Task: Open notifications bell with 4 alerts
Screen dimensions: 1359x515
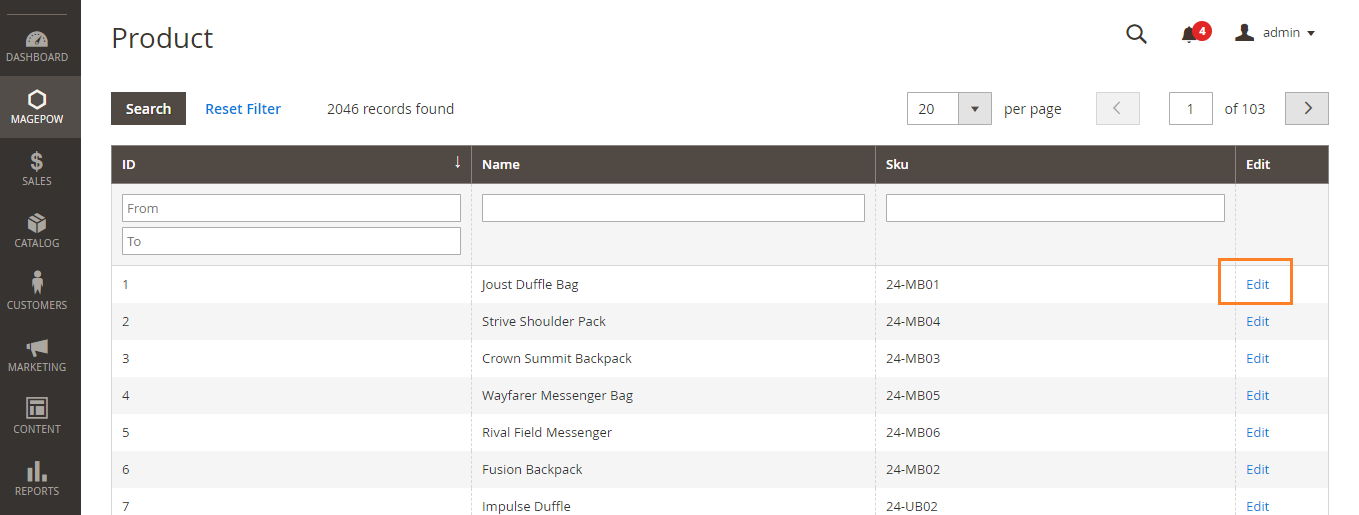Action: [x=1190, y=34]
